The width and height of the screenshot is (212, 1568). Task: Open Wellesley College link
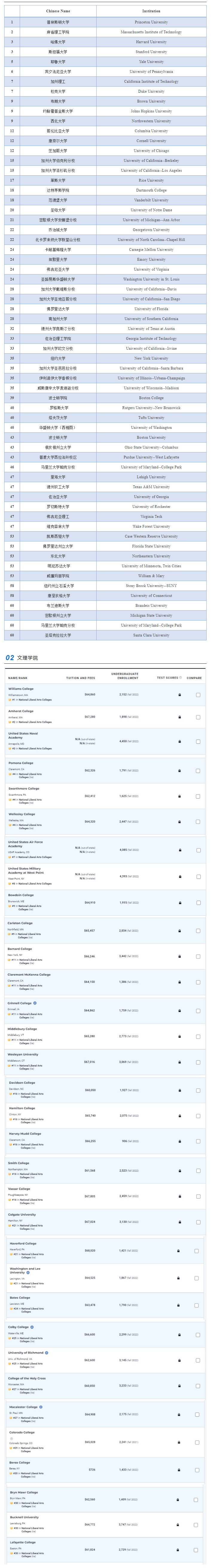click(21, 814)
